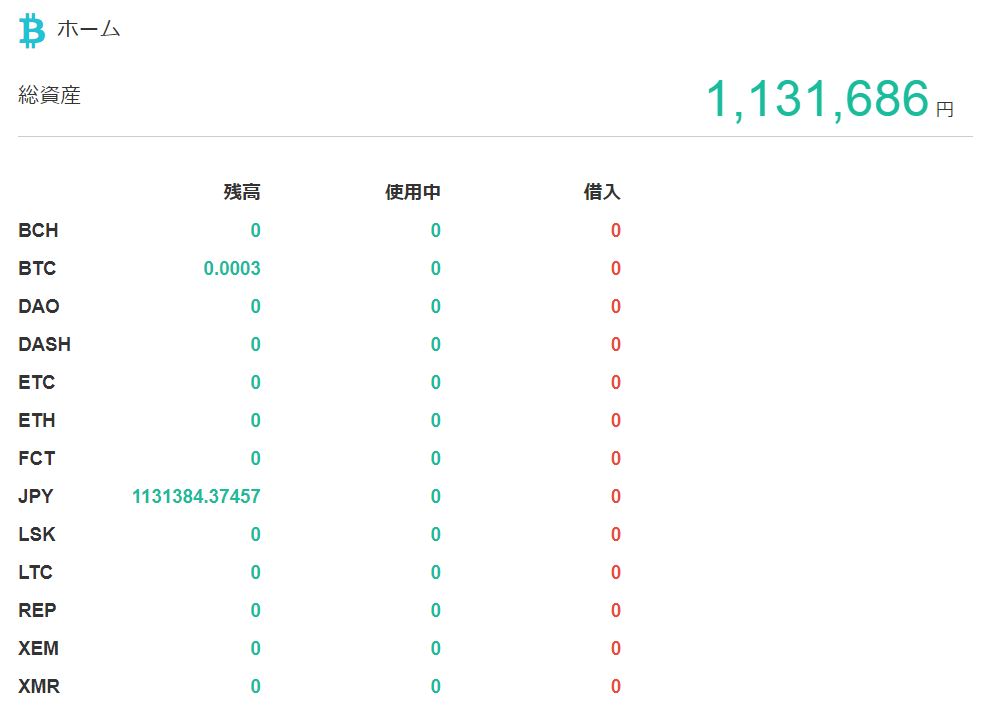Click the ETH balance value 0
This screenshot has width=985, height=710.
255,420
